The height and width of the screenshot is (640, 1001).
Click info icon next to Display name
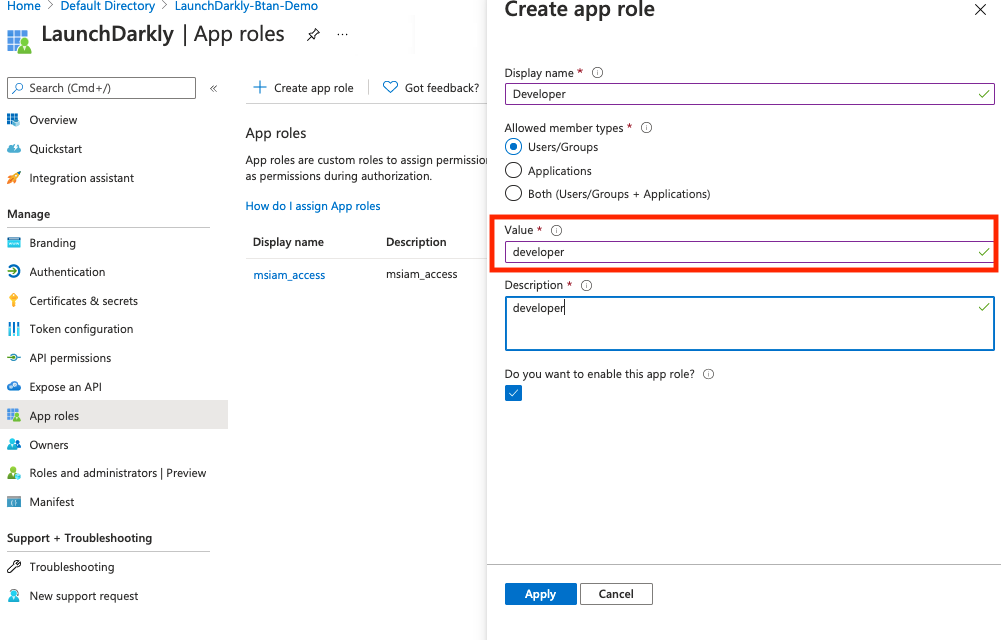tap(598, 73)
